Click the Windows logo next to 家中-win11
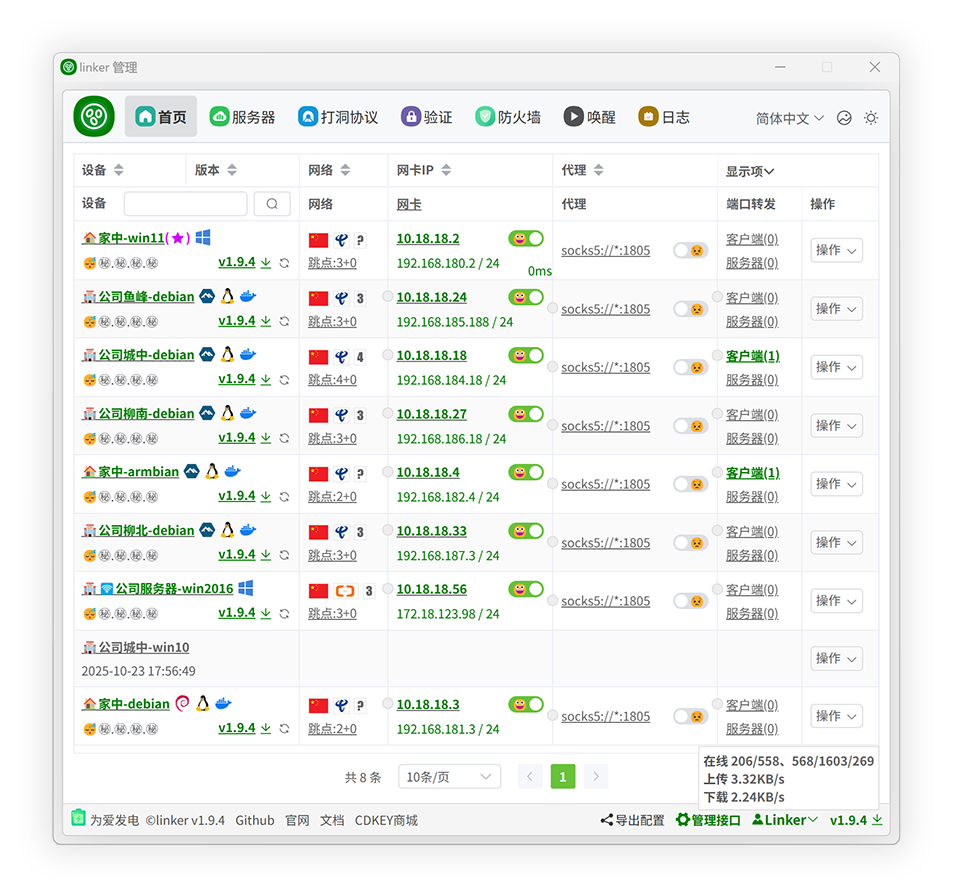This screenshot has height=895, width=953. [203, 238]
